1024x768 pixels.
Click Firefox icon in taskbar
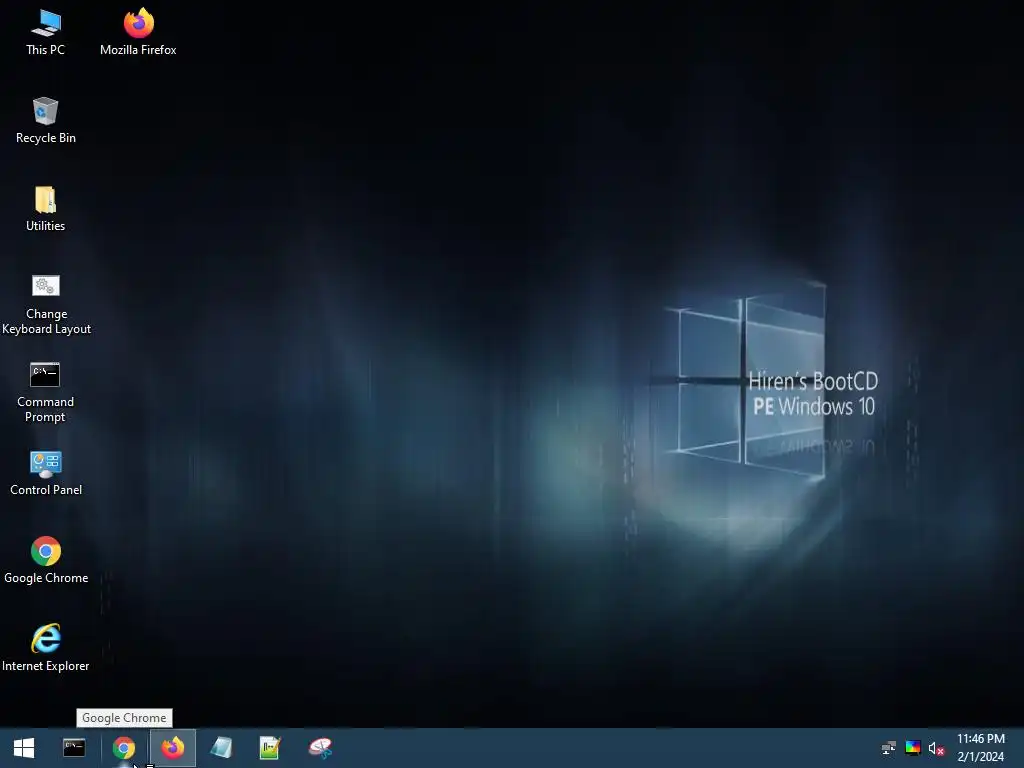coord(173,748)
